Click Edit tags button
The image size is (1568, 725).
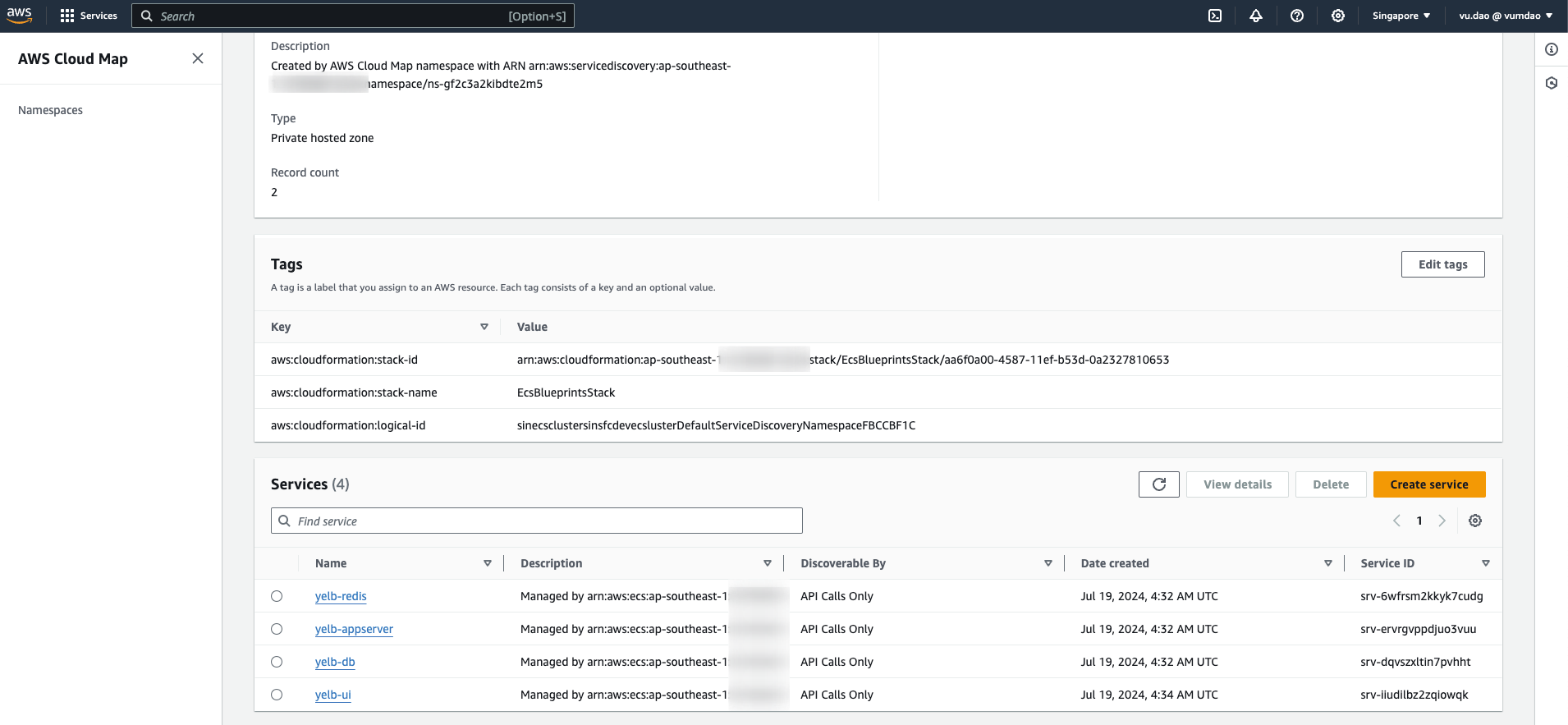coord(1443,264)
